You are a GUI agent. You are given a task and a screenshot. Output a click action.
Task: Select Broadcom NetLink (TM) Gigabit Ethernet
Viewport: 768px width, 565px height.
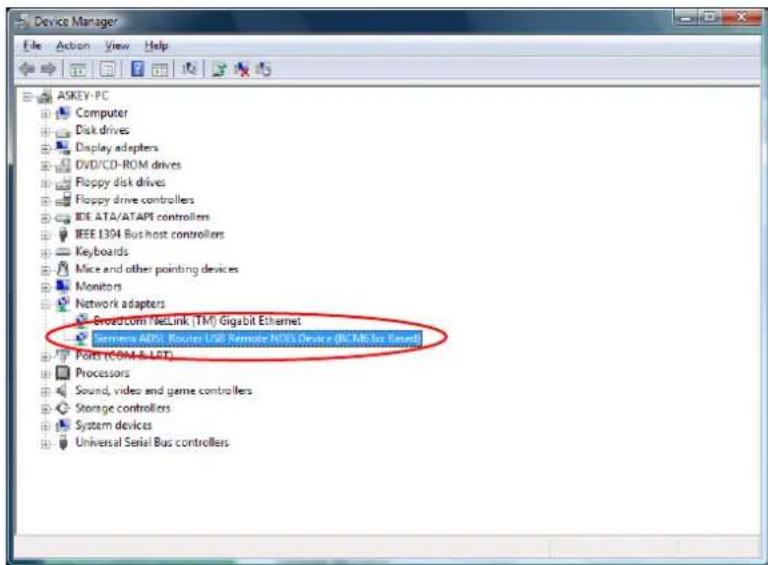tap(197, 321)
